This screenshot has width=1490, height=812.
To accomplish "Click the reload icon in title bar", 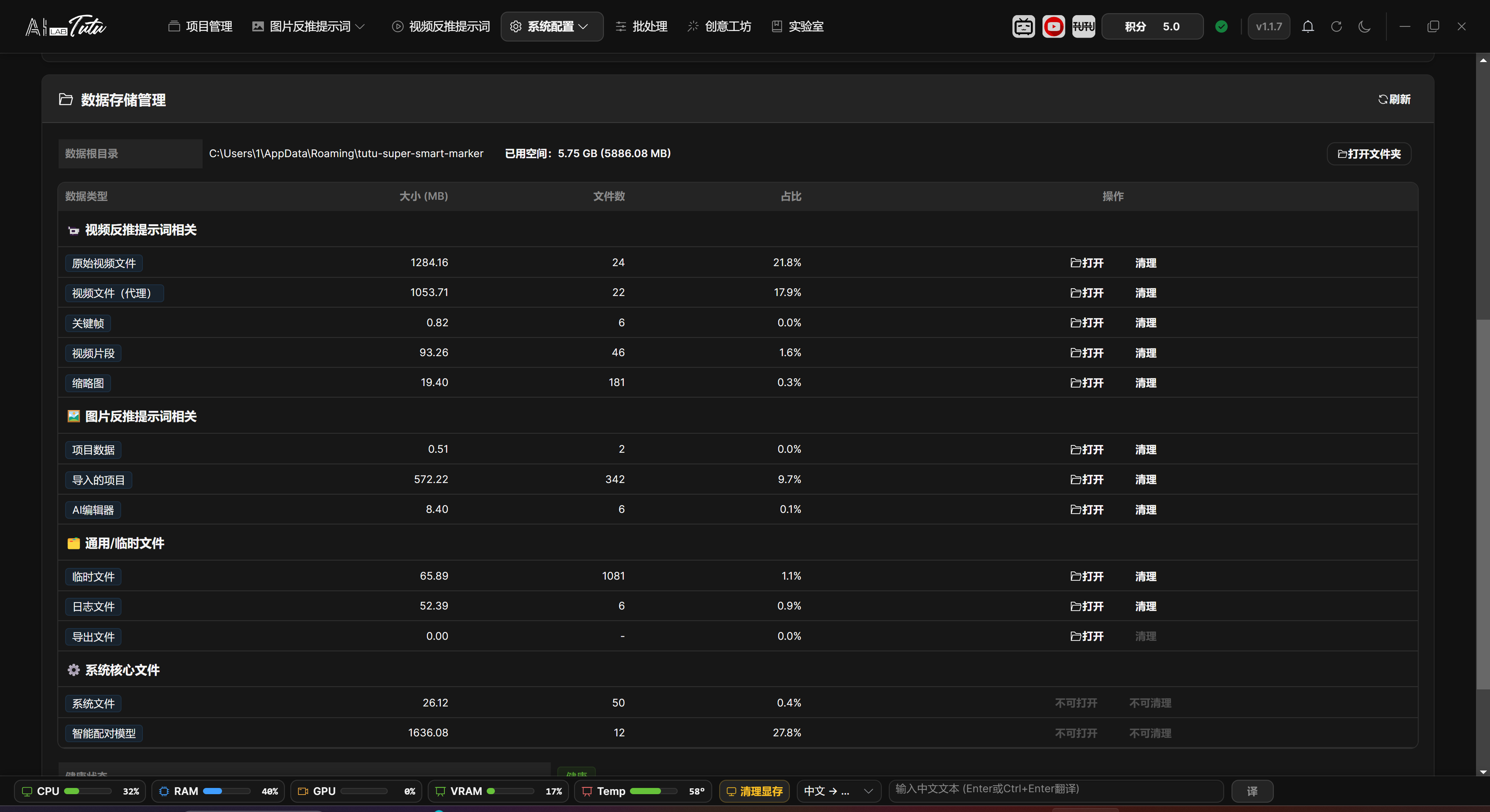I will click(1336, 27).
